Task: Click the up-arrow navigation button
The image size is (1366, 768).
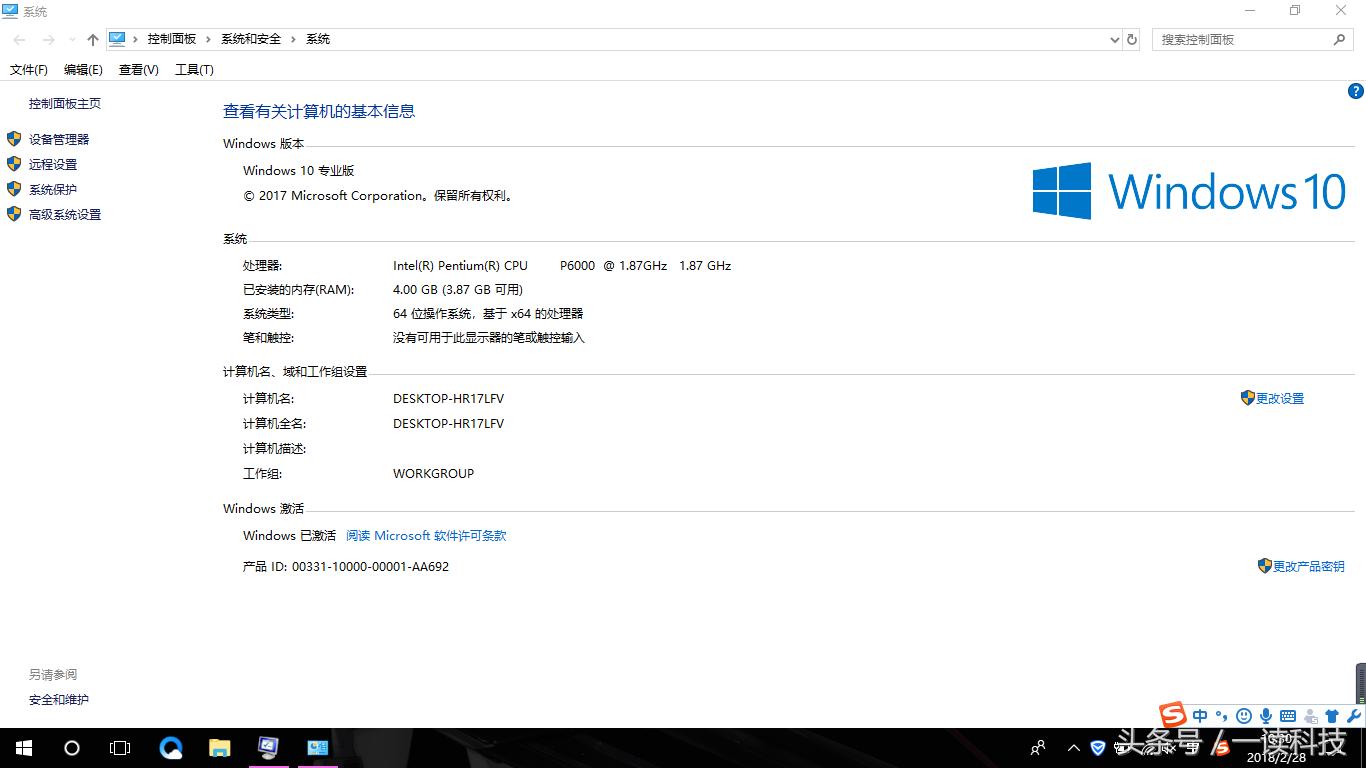Action: coord(93,39)
